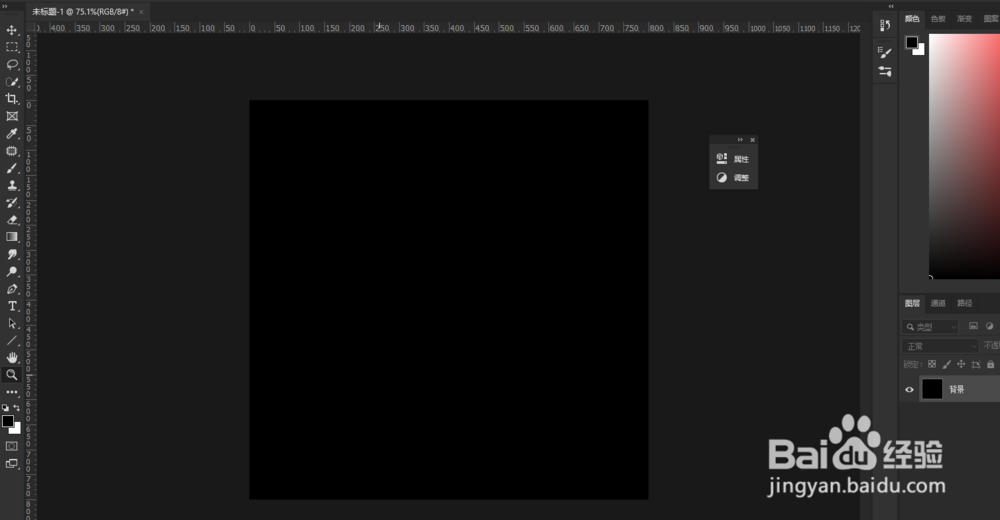Image resolution: width=1000 pixels, height=520 pixels.
Task: Select the Lasso tool
Action: [11, 64]
